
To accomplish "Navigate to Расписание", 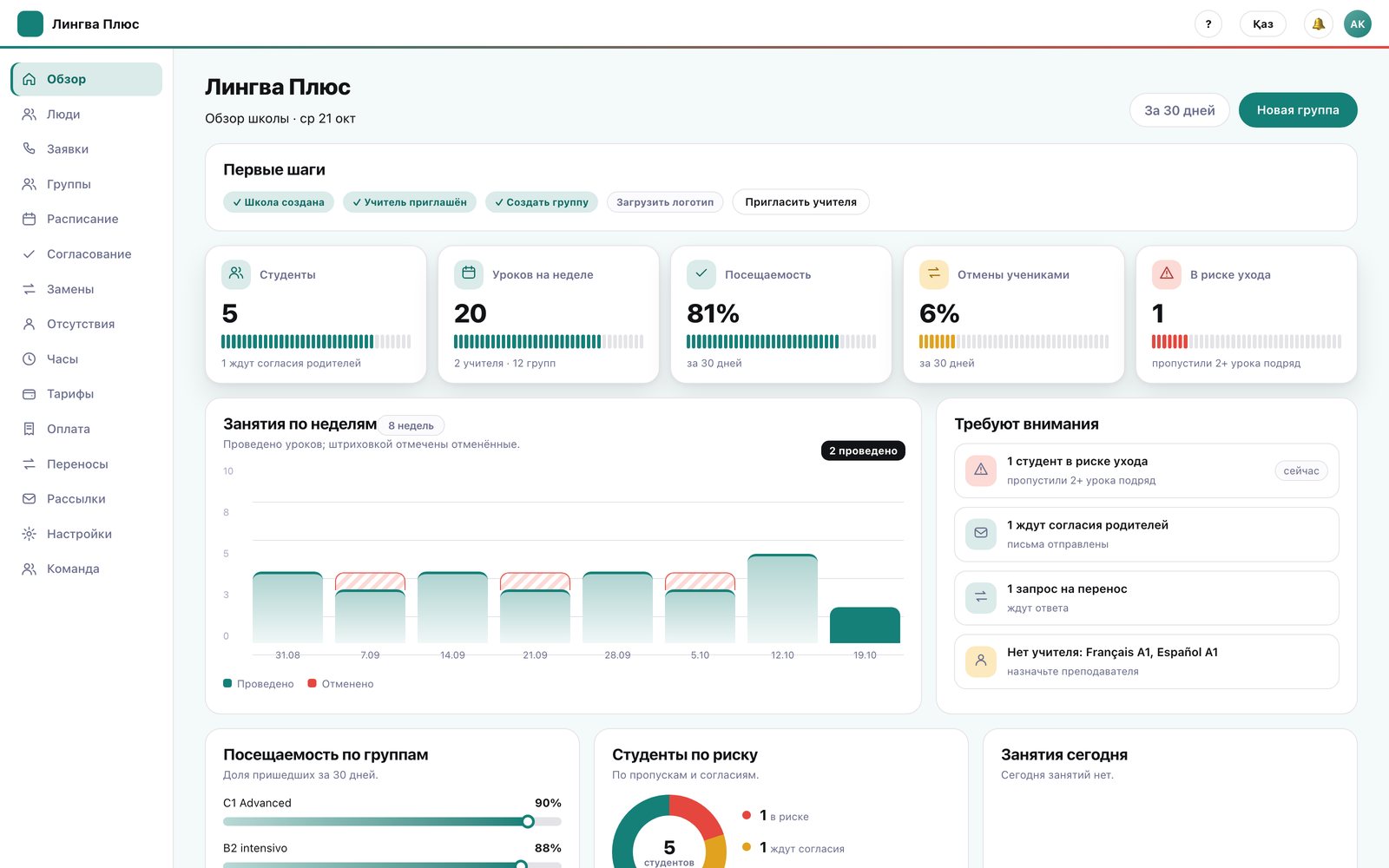I will [x=87, y=219].
